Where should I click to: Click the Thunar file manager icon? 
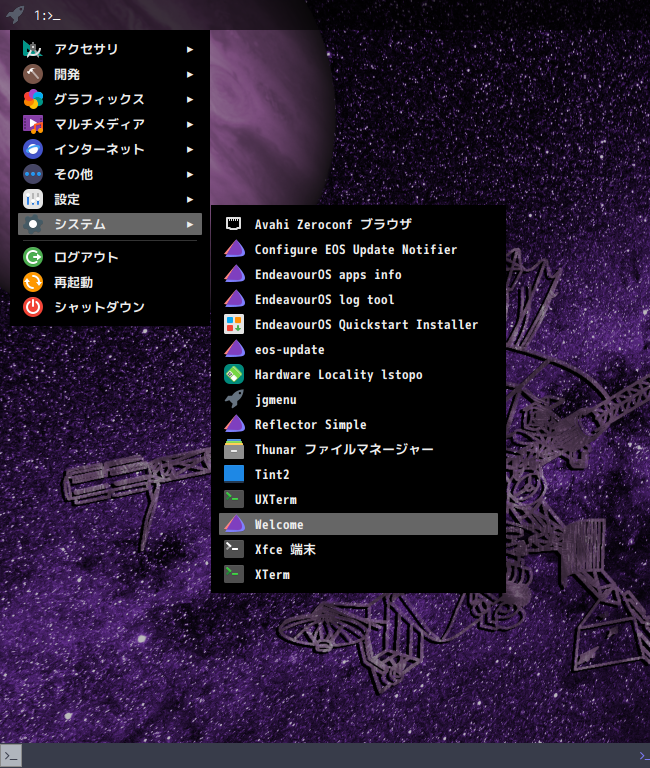click(234, 449)
